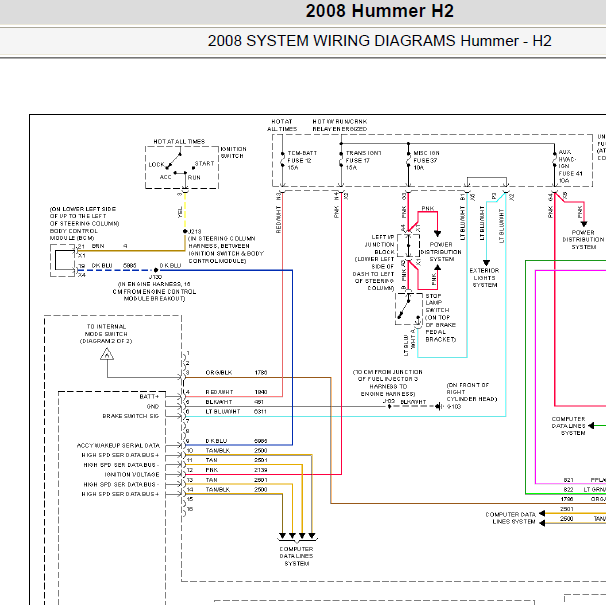Screen dimensions: 606x605
Task: Click the 'GND' terminal label
Action: 153,407
